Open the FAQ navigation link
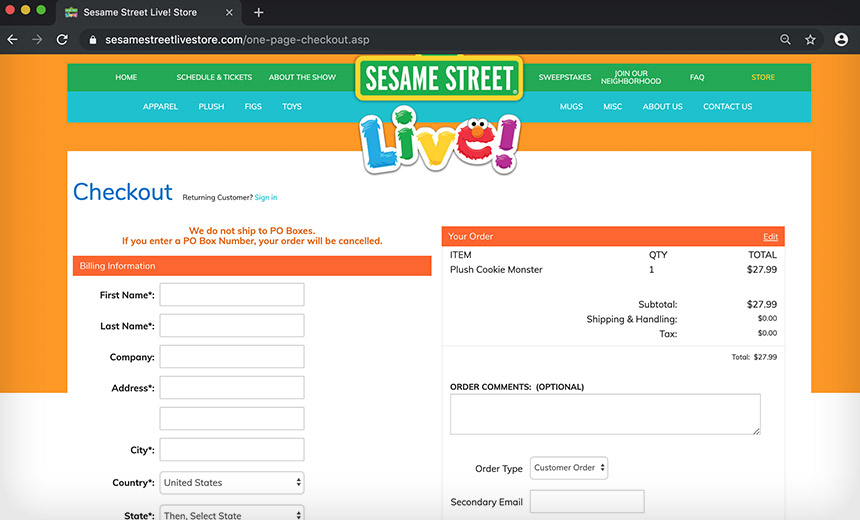Viewport: 860px width, 520px height. point(697,77)
